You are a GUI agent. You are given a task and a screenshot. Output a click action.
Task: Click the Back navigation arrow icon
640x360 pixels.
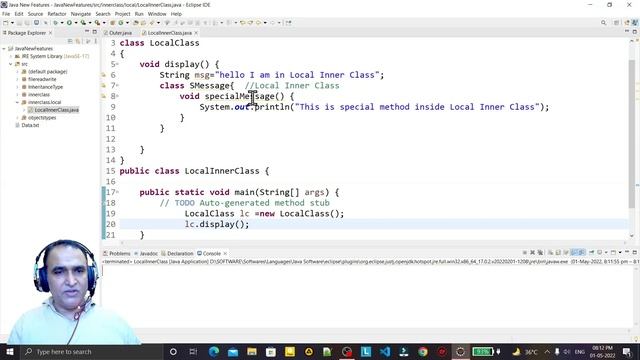tap(258, 23)
